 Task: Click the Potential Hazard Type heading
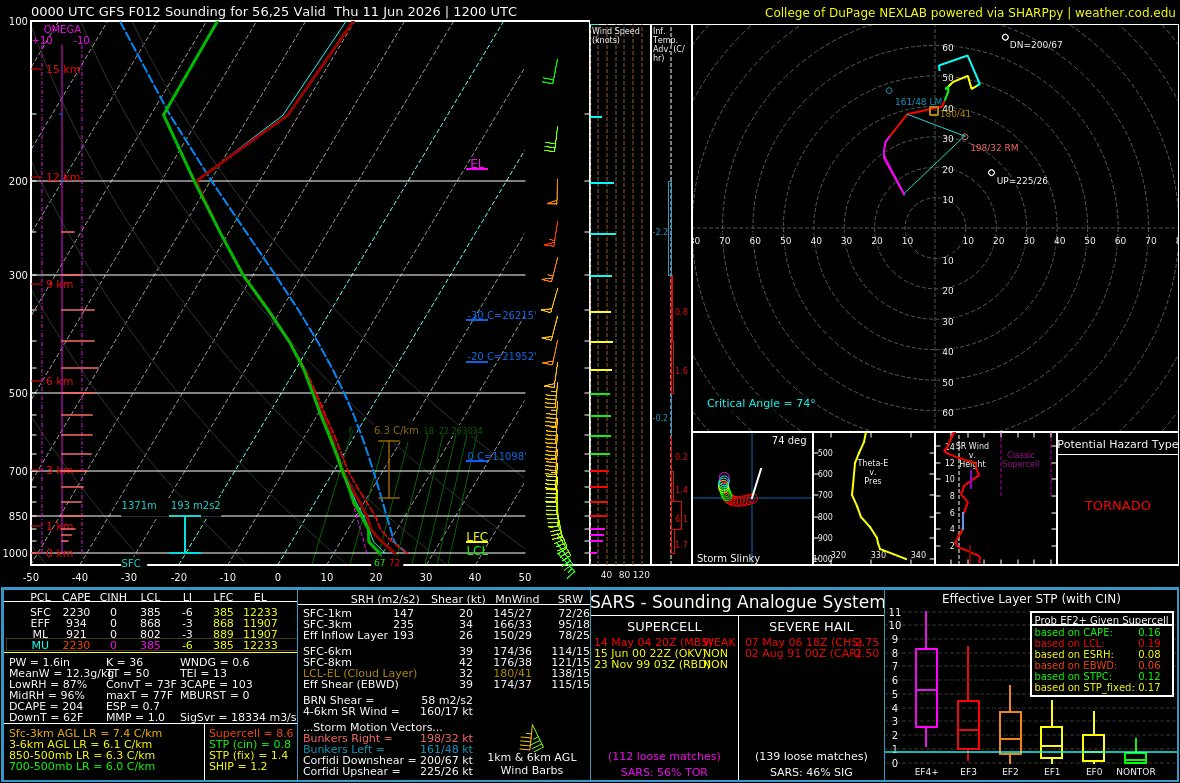1117,444
